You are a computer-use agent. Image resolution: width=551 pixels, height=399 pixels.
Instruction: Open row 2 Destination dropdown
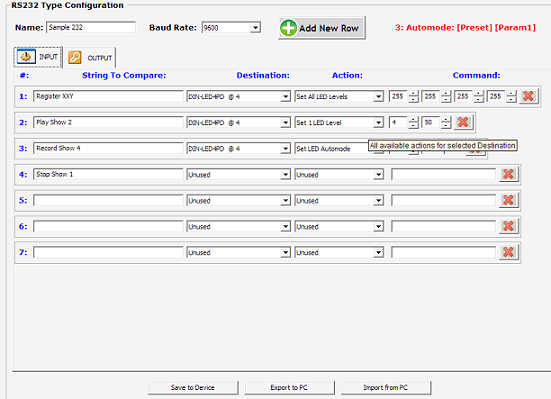(286, 122)
